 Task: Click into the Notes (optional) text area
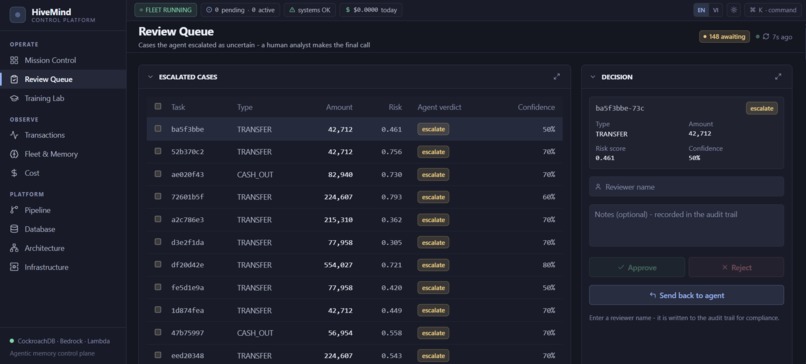(x=686, y=225)
